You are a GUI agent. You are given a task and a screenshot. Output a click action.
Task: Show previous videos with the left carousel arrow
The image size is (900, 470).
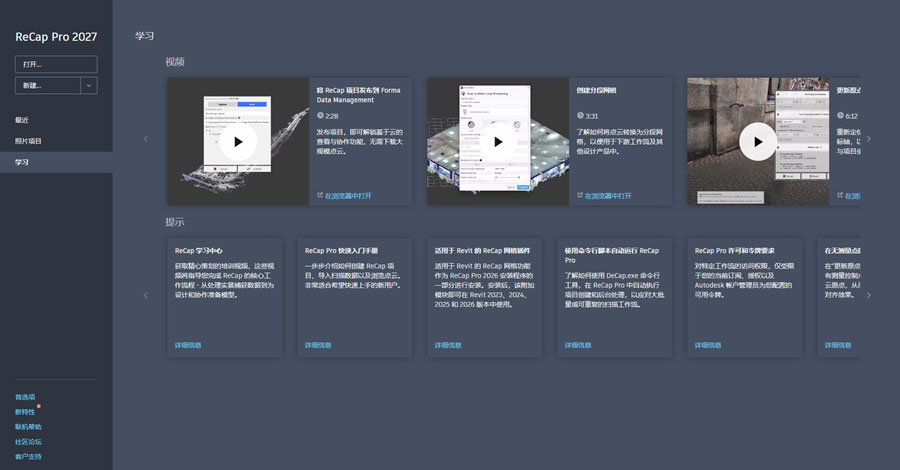click(145, 139)
